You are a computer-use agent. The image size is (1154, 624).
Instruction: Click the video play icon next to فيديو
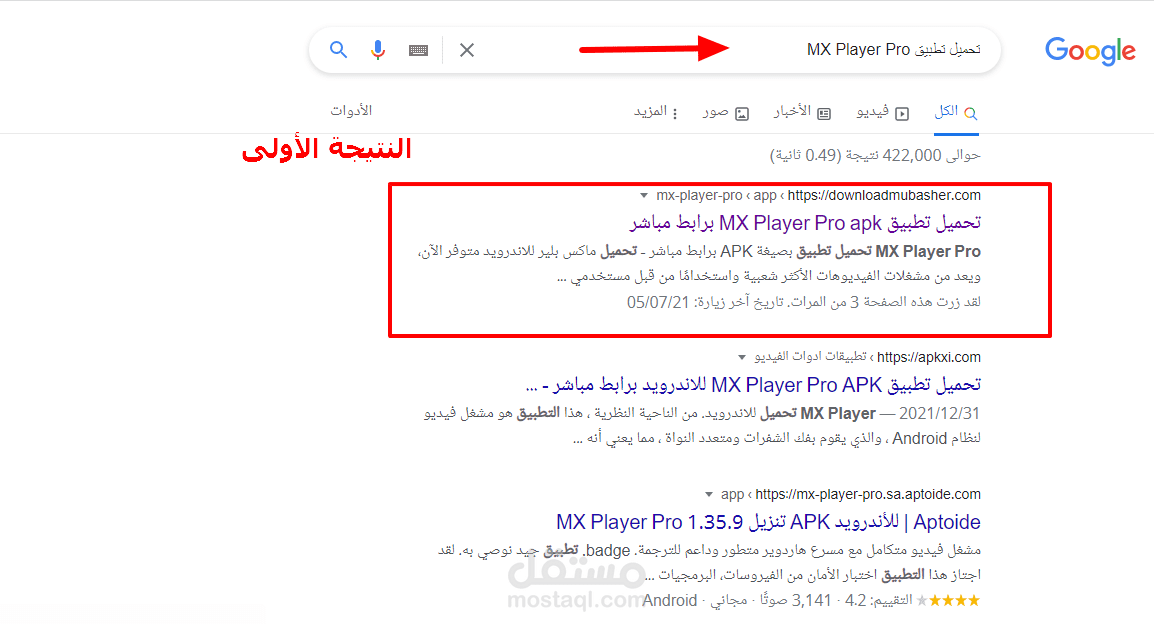[902, 113]
